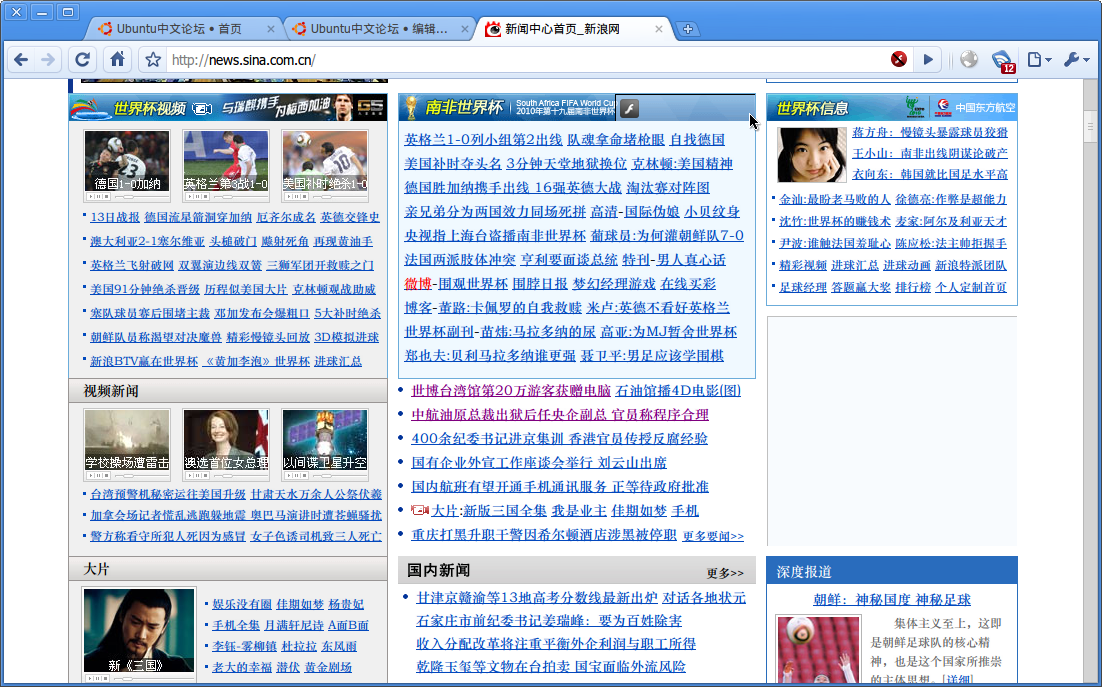Open the page menu dropdown
This screenshot has width=1102, height=687.
(x=1039, y=60)
